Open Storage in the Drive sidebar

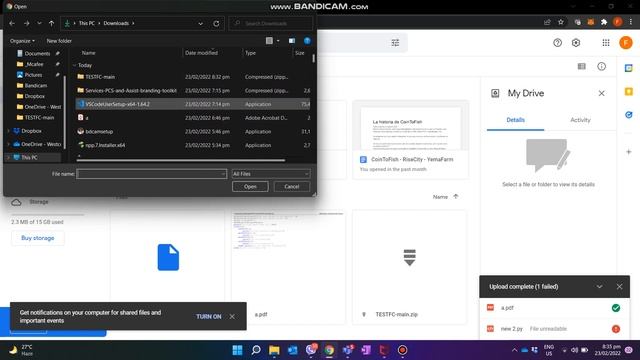pos(39,202)
